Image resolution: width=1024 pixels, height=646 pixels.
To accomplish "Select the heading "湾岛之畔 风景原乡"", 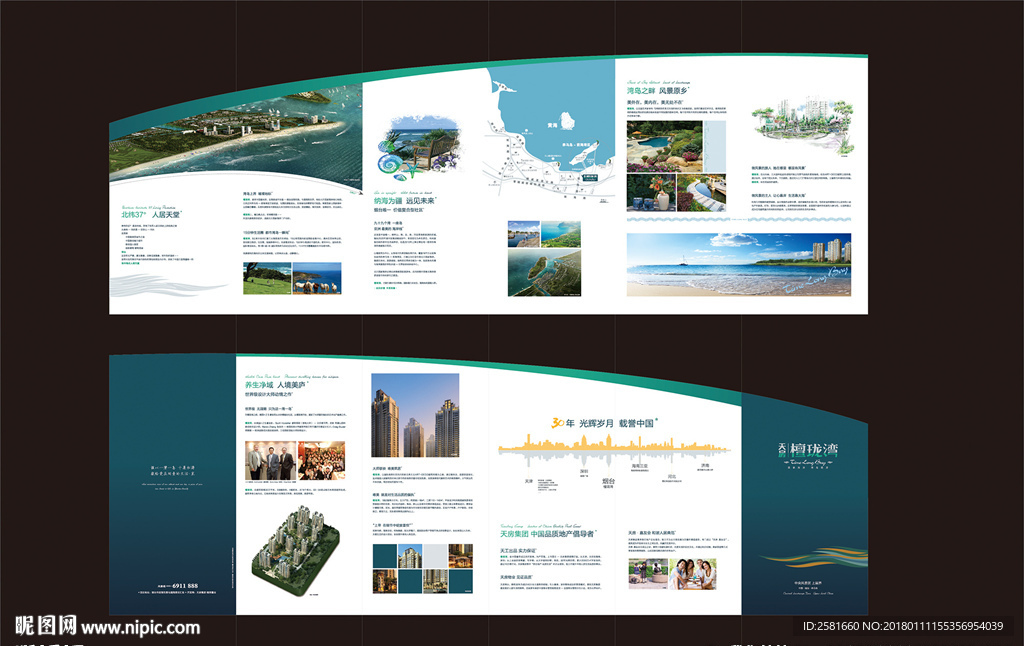I will (658, 91).
